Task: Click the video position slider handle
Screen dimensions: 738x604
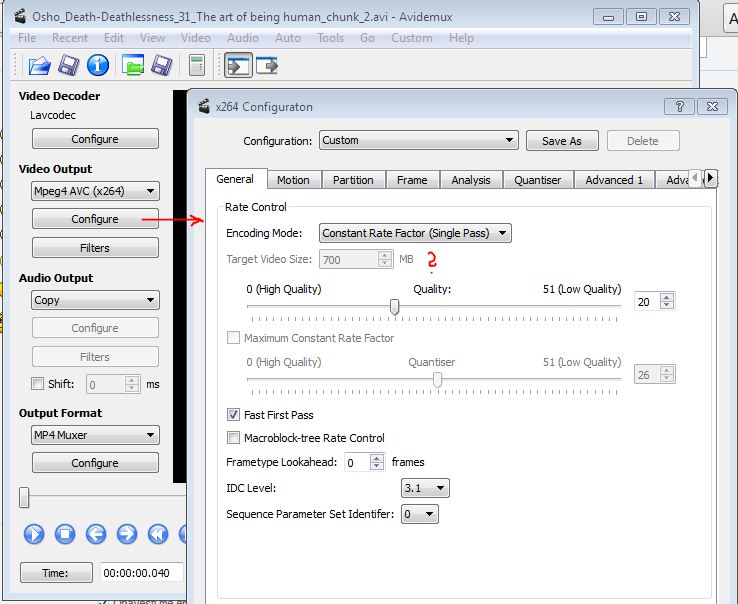Action: click(x=24, y=498)
